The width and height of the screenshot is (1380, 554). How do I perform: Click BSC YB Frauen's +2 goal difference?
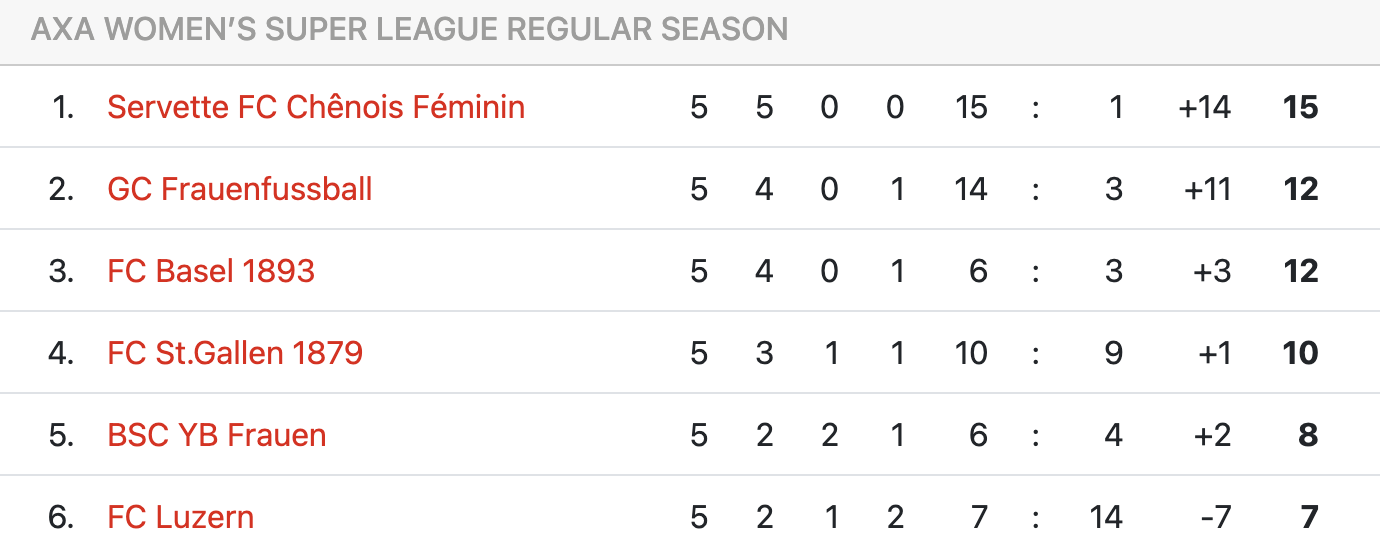tap(1211, 435)
